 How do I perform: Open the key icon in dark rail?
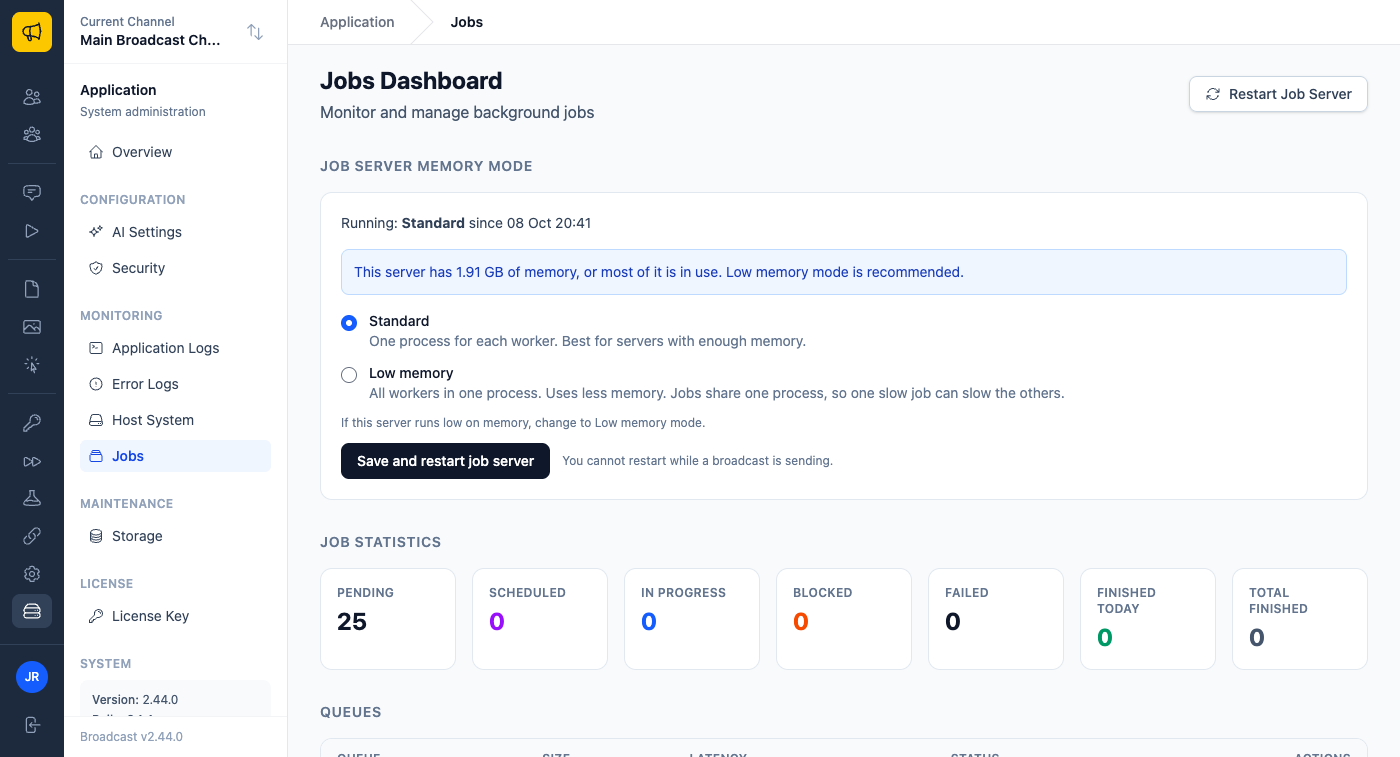[32, 423]
